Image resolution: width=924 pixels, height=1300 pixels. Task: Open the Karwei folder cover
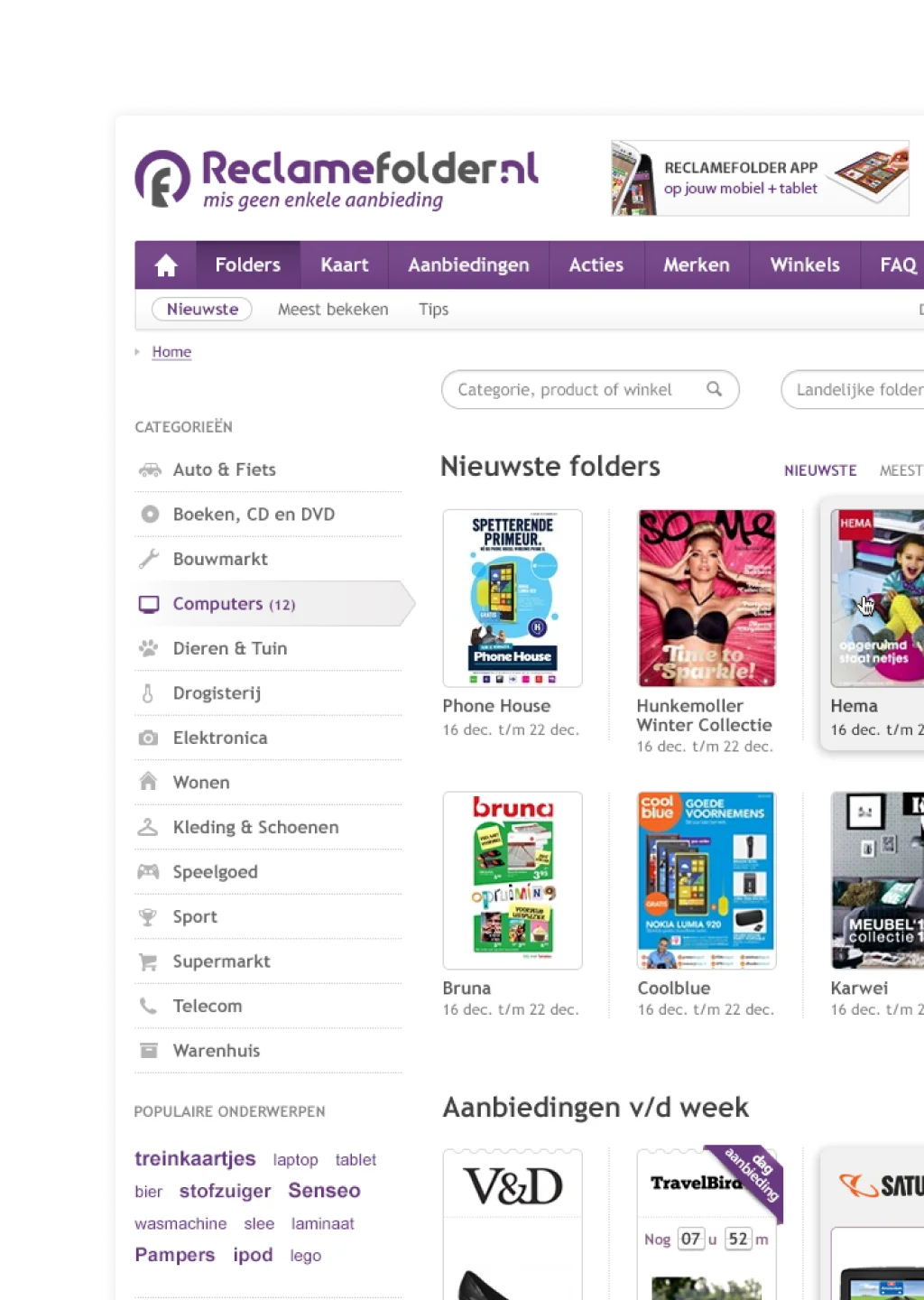[x=877, y=880]
